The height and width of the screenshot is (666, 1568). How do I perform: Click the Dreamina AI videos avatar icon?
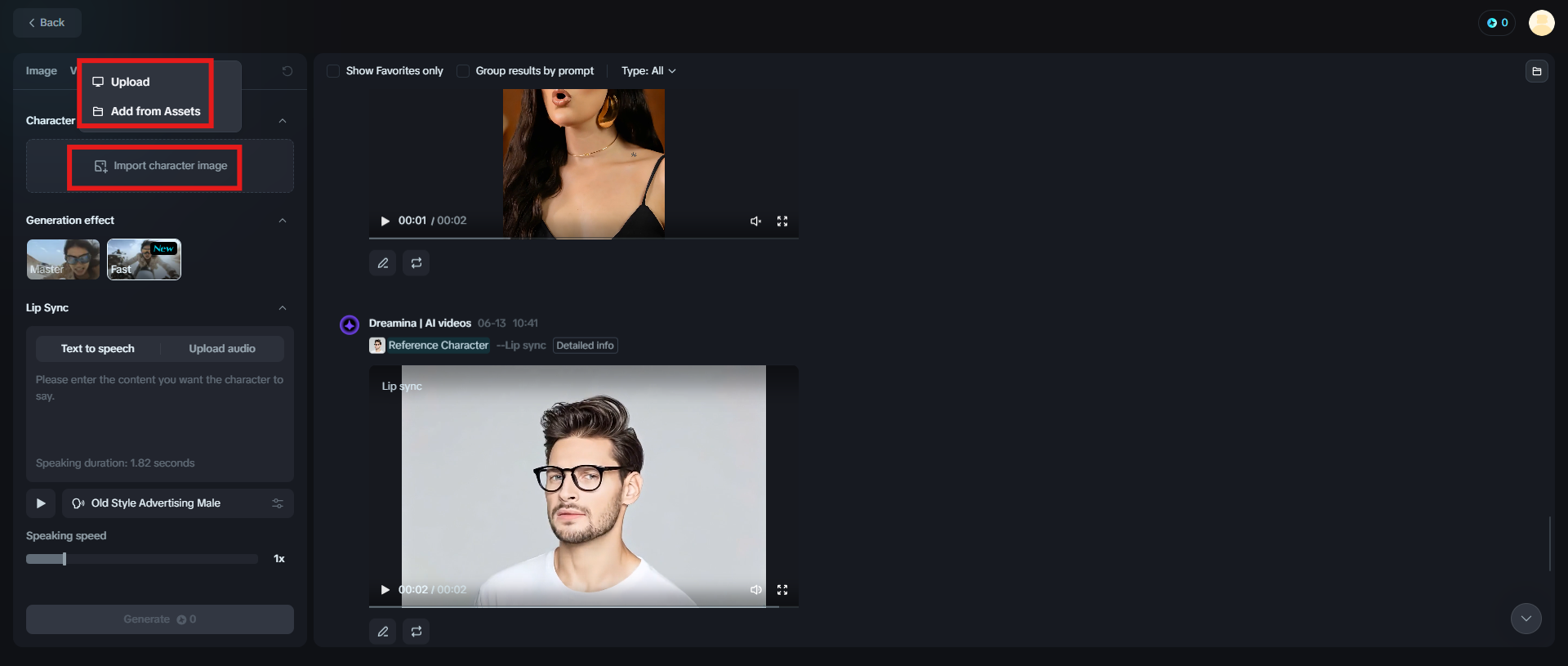350,325
